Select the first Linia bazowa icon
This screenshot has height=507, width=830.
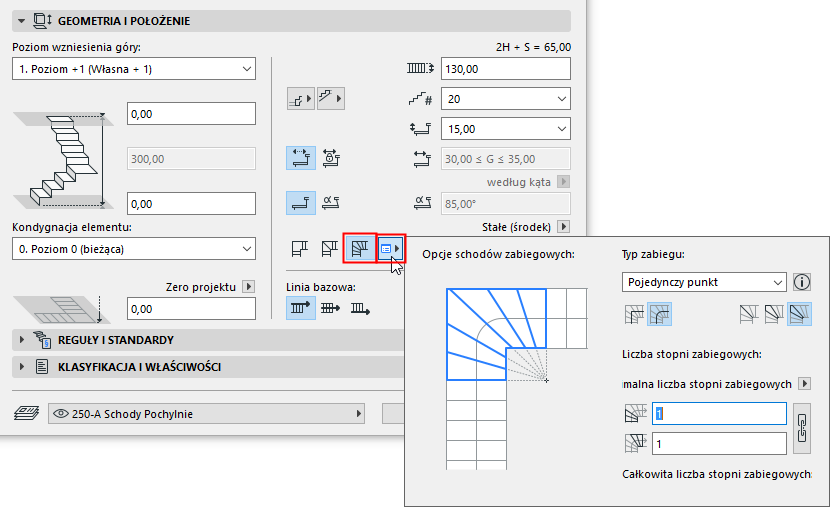300,309
